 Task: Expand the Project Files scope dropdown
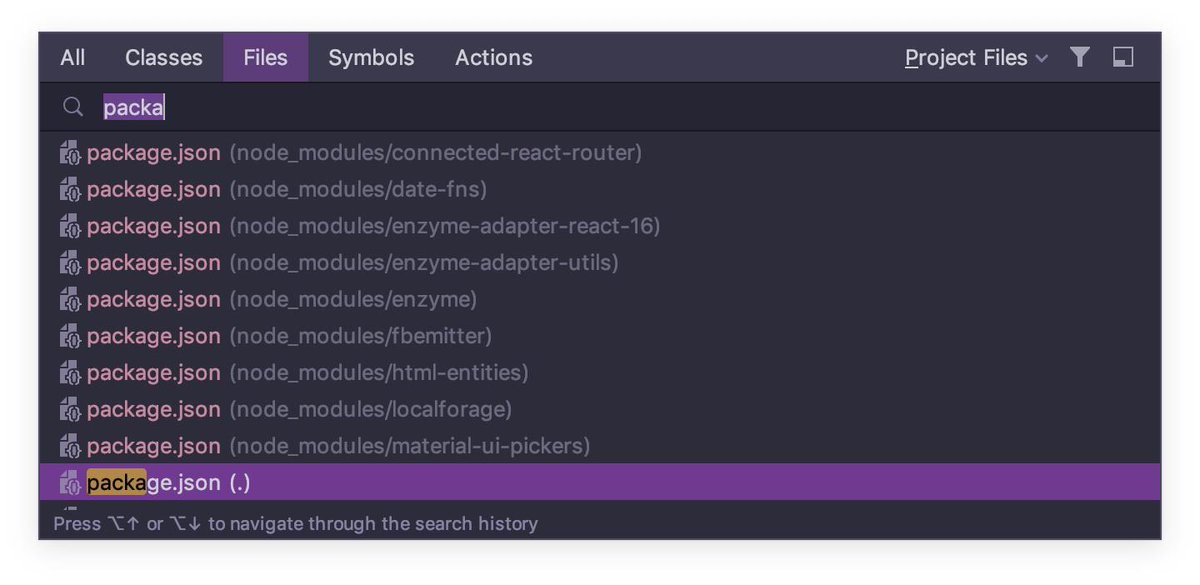coord(976,58)
